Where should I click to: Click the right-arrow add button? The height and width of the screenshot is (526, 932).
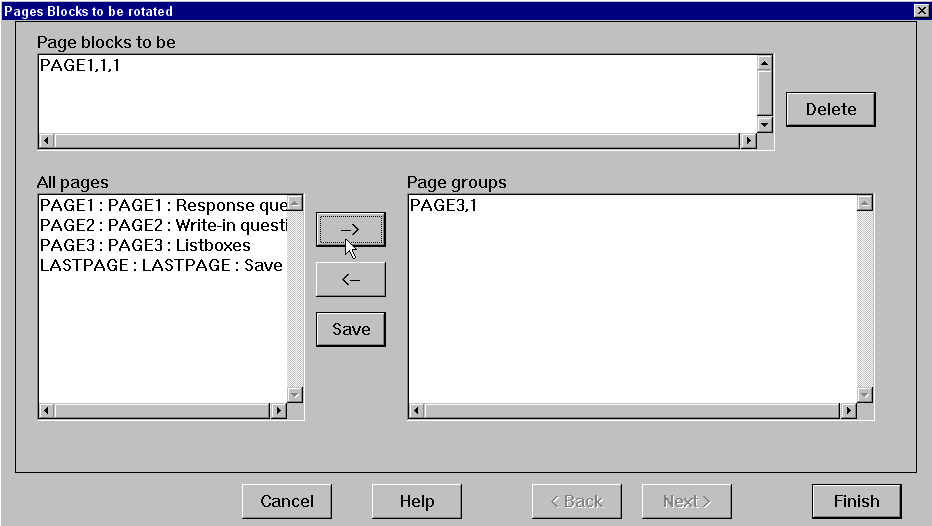click(x=351, y=229)
